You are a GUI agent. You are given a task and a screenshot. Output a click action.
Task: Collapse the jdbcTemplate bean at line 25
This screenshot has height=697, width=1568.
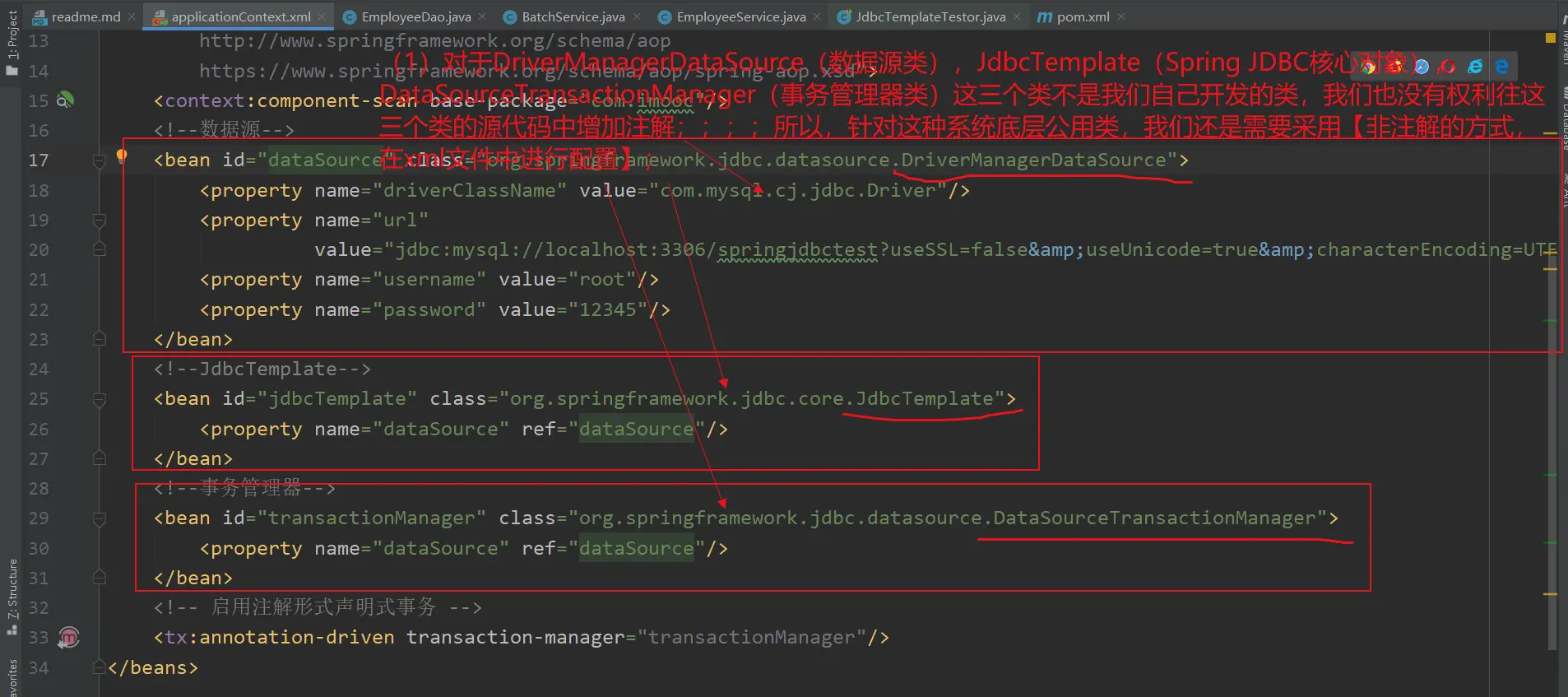(x=100, y=400)
